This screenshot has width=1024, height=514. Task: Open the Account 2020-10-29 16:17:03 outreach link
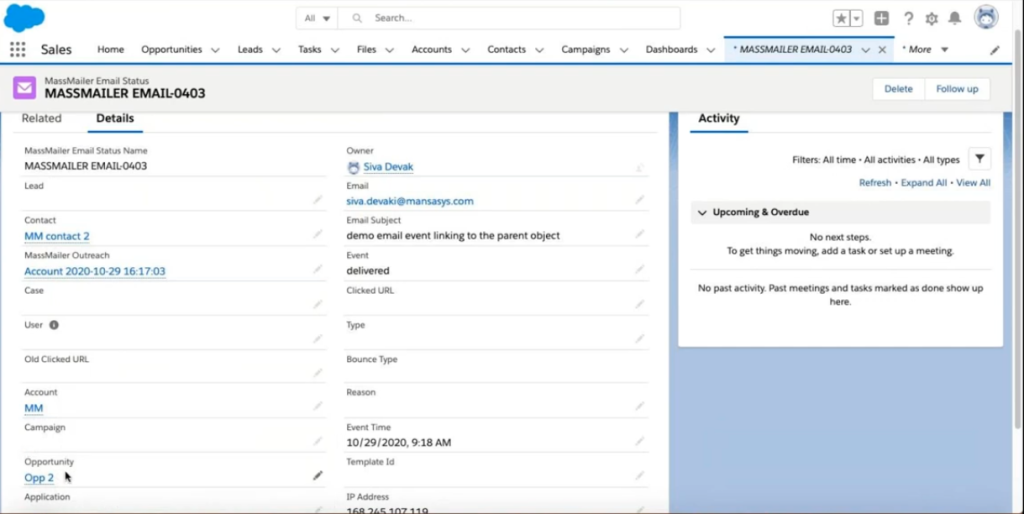pos(95,271)
